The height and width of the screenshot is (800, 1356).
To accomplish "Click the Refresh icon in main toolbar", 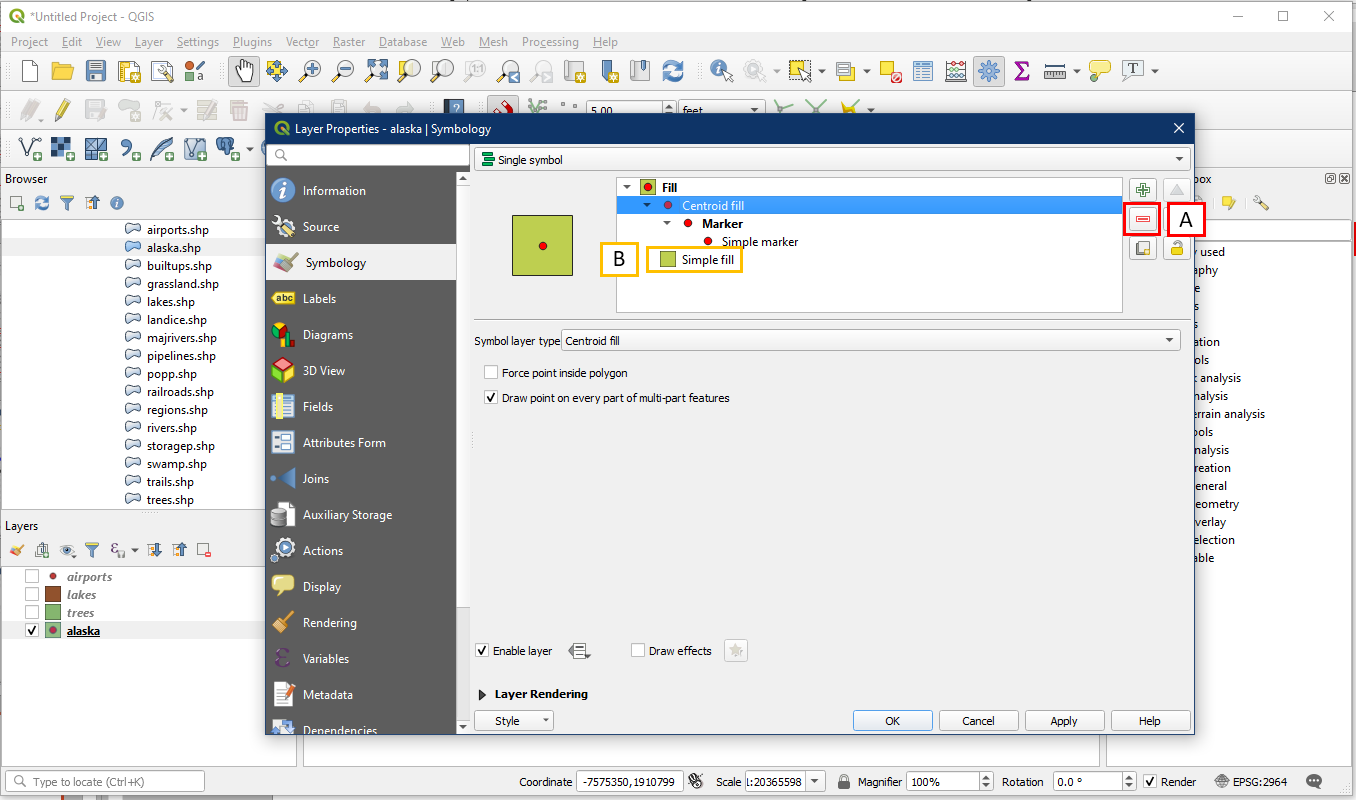I will [673, 71].
